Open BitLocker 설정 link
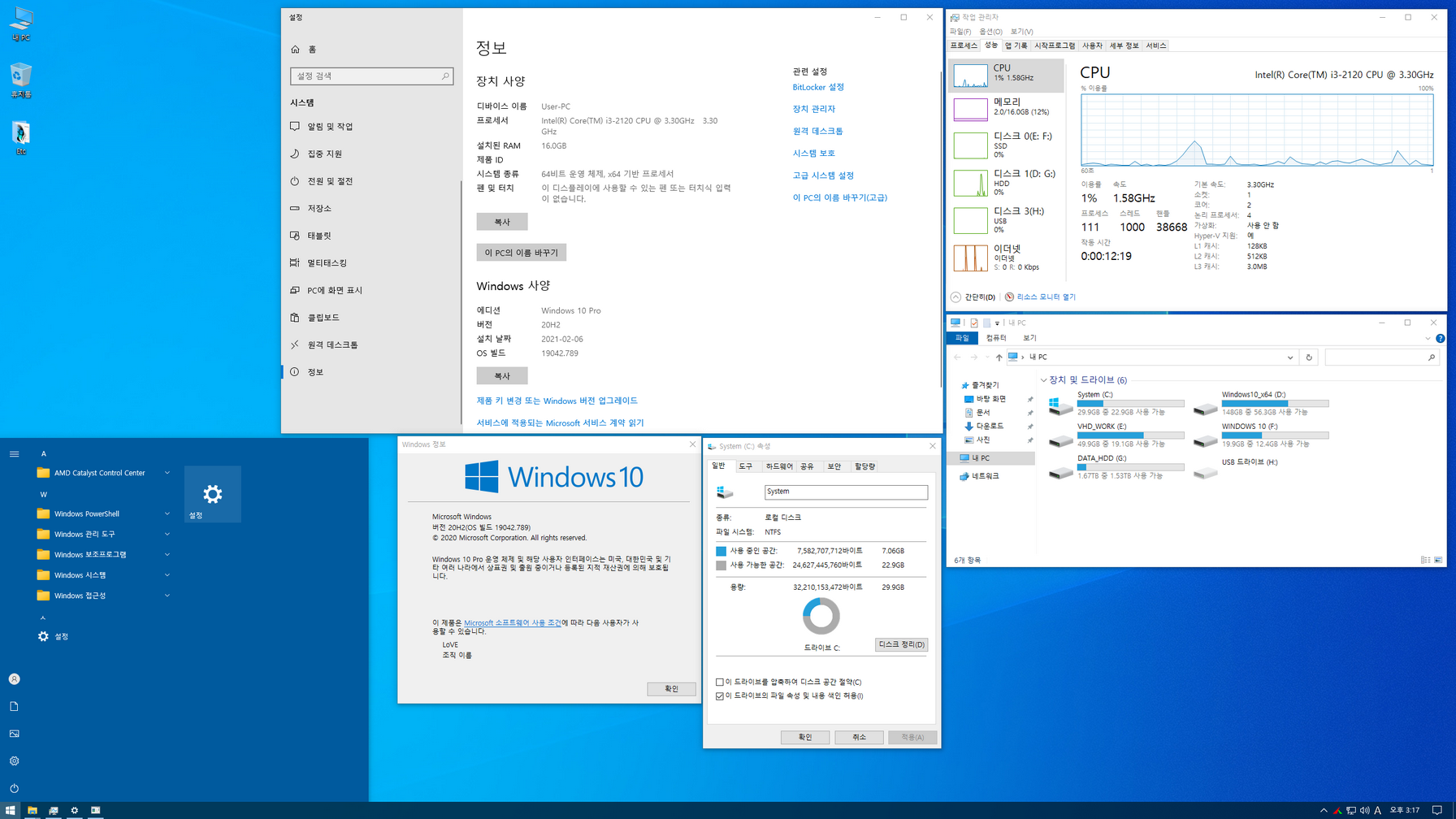Screen dimensions: 1456x819 [x=818, y=87]
